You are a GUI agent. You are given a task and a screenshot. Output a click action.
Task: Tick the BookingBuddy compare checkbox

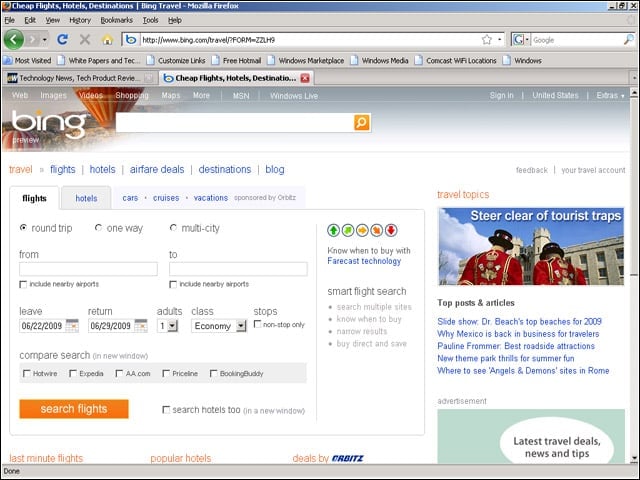point(213,373)
